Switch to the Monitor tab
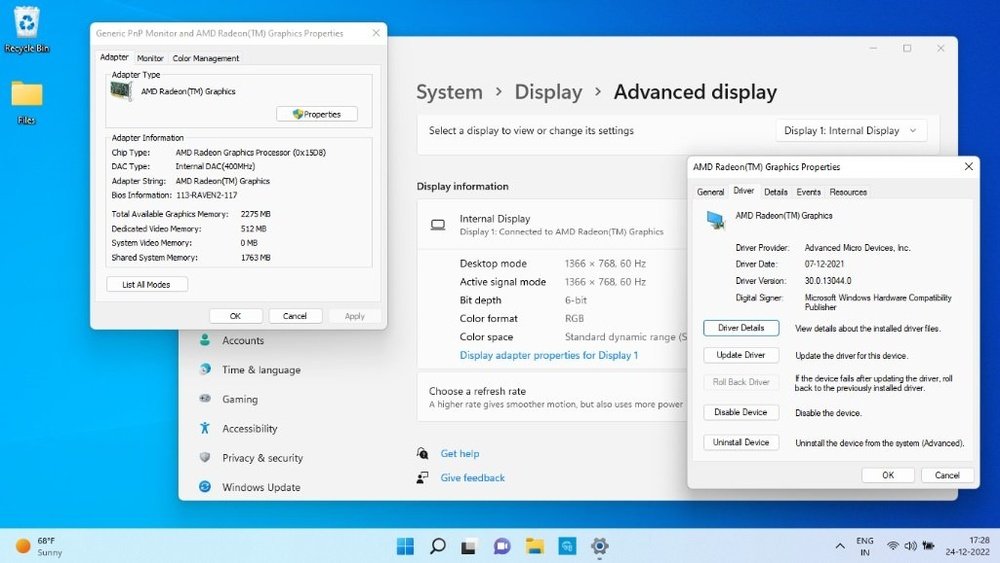This screenshot has width=1000, height=563. coord(150,58)
